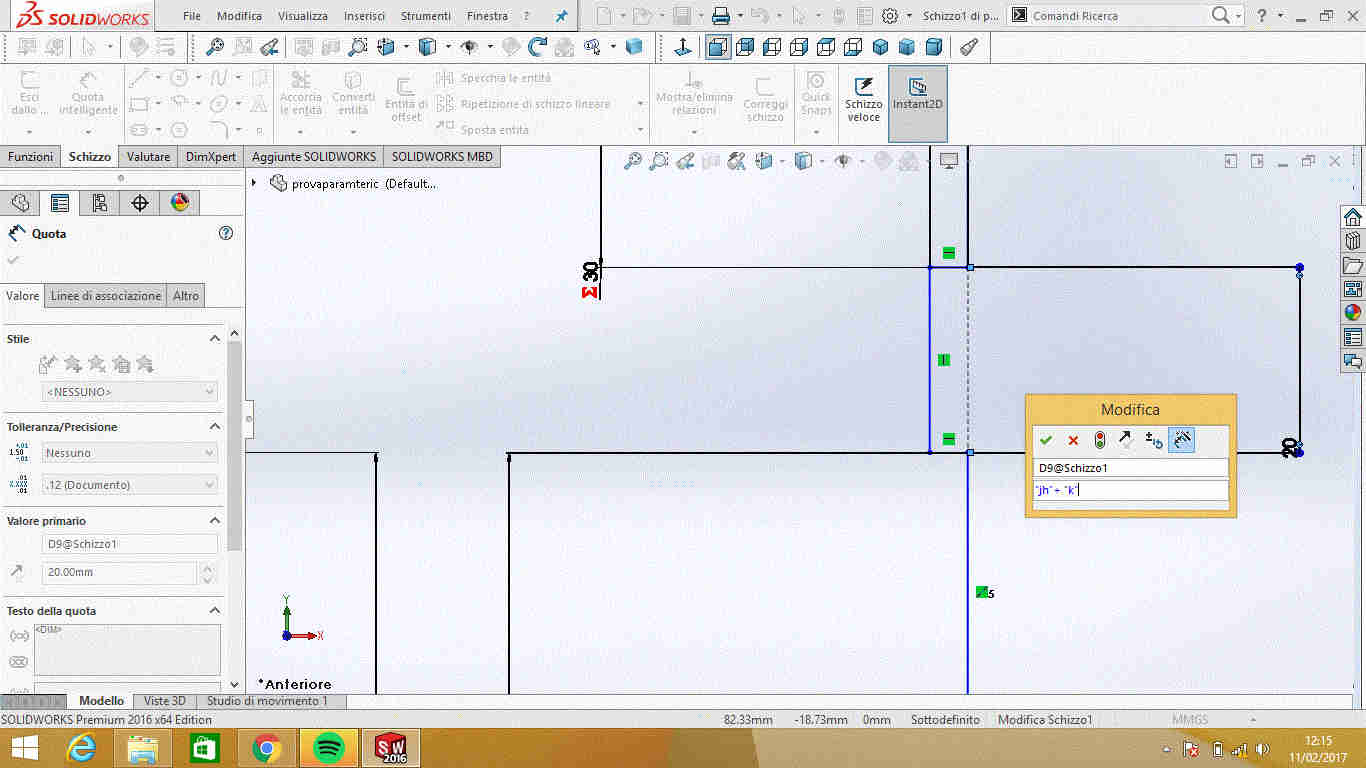1366x768 pixels.
Task: Open the Visualizza menu
Action: (303, 16)
